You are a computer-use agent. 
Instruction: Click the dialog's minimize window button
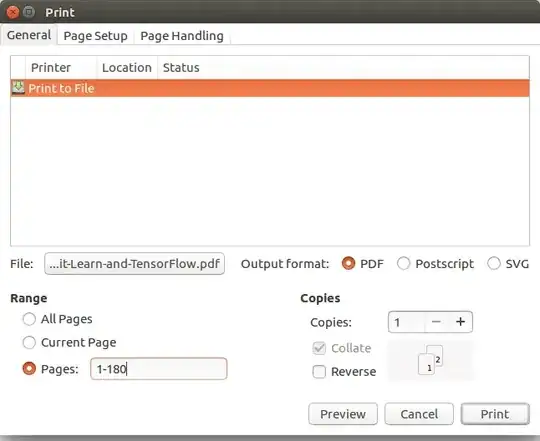click(x=29, y=12)
